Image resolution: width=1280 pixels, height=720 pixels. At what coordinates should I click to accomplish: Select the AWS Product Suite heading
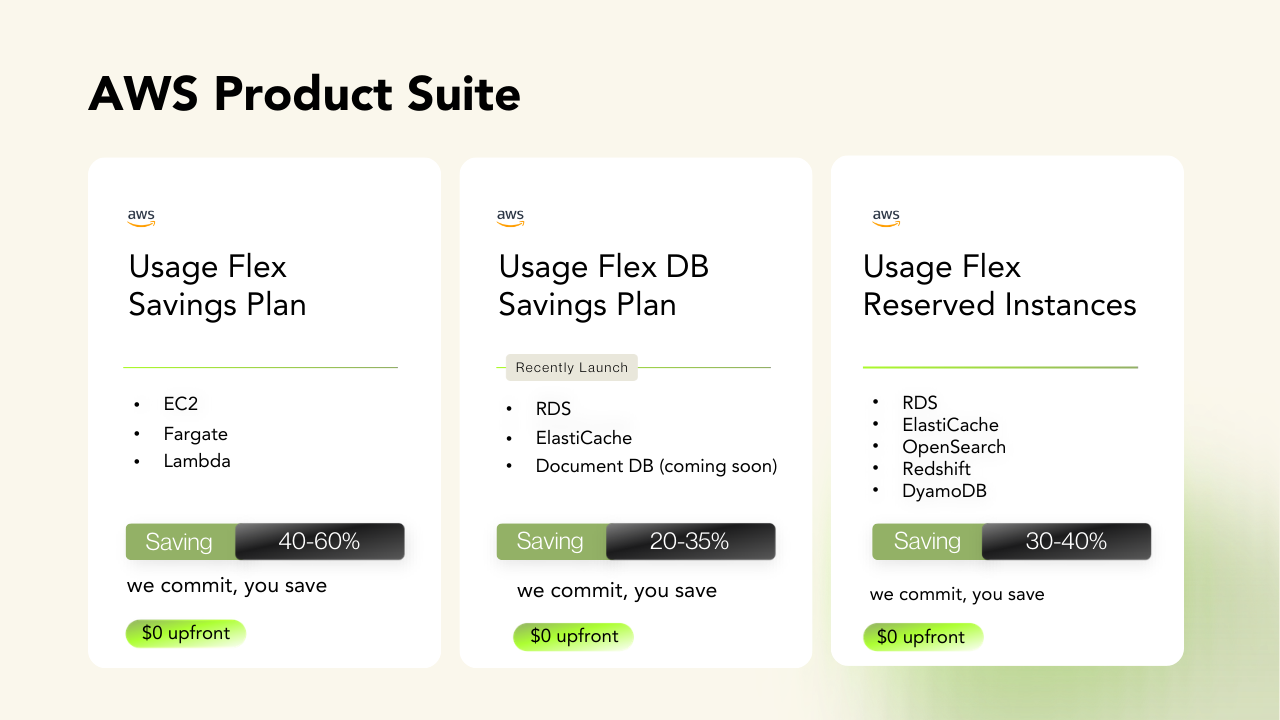coord(304,94)
